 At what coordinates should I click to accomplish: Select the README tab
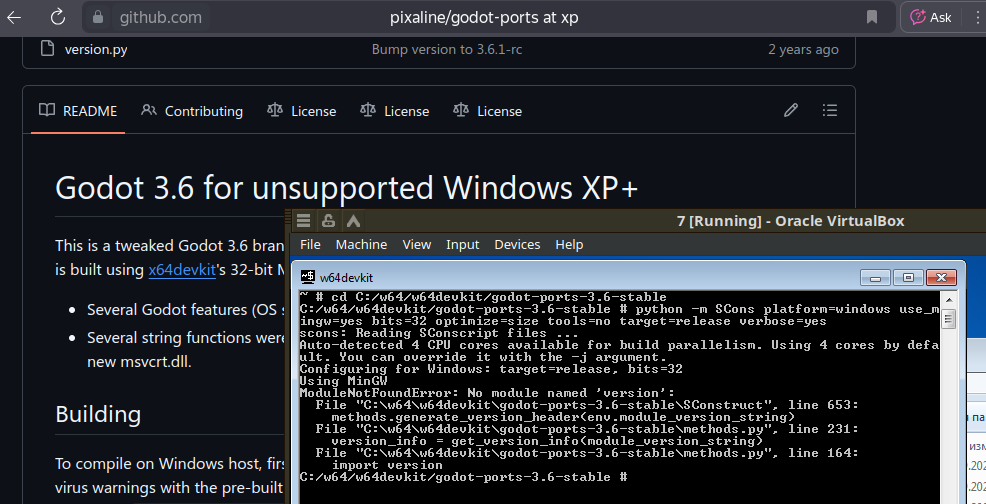[78, 111]
